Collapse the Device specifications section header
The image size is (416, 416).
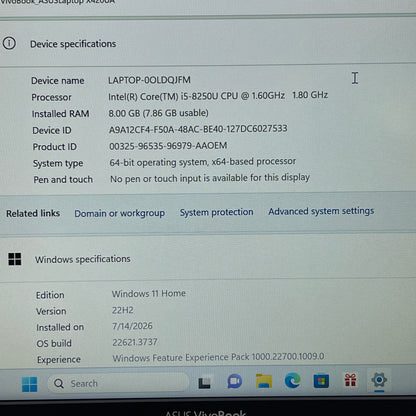208,43
